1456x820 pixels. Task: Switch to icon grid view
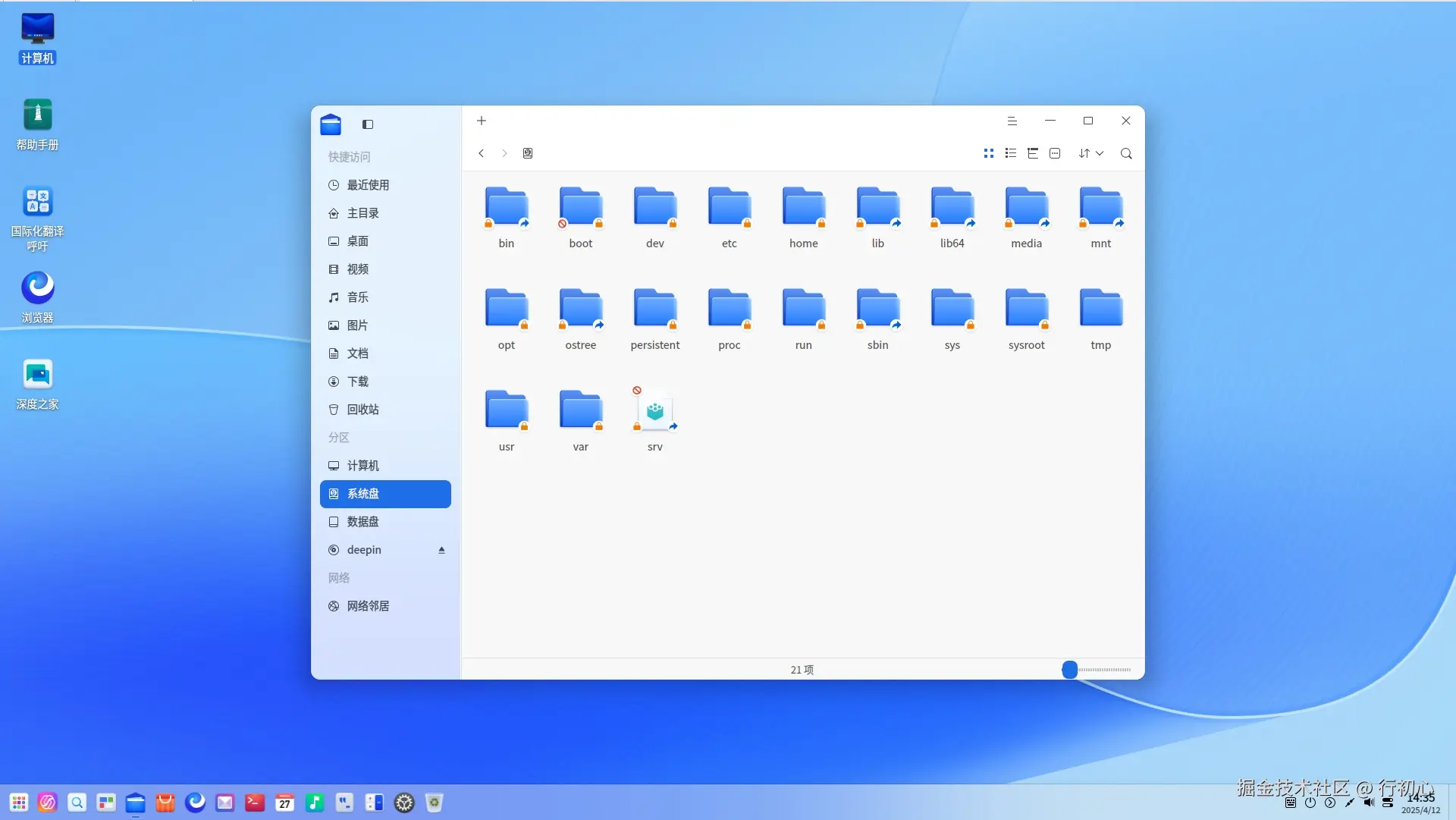click(988, 153)
